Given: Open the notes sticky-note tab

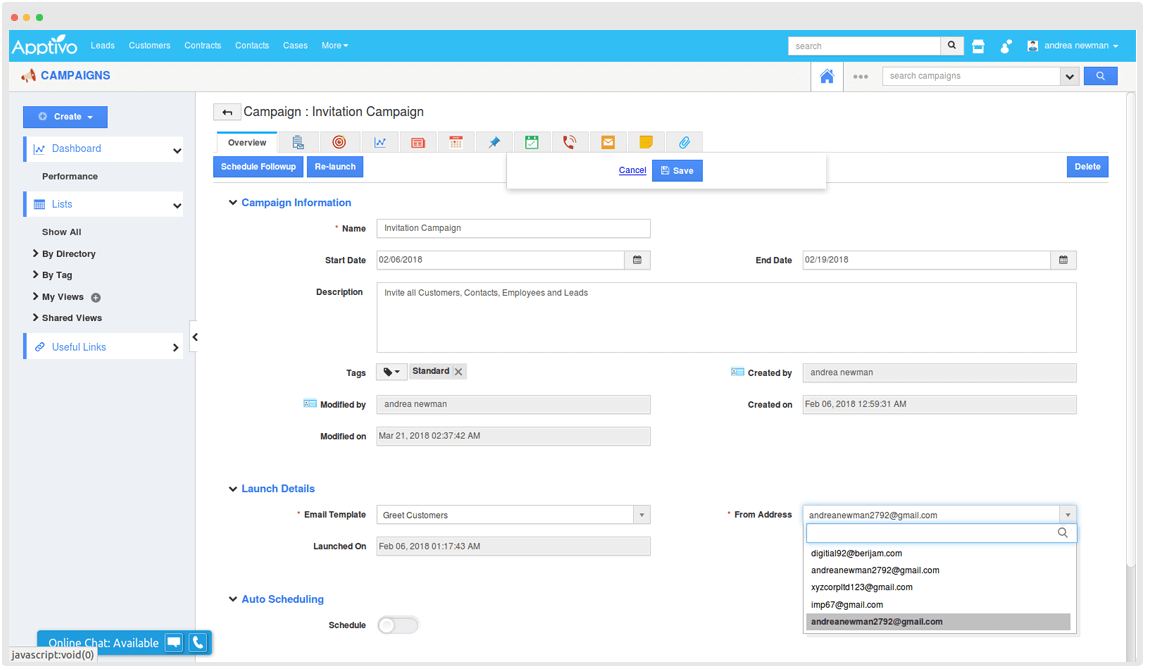Looking at the screenshot, I should point(646,143).
